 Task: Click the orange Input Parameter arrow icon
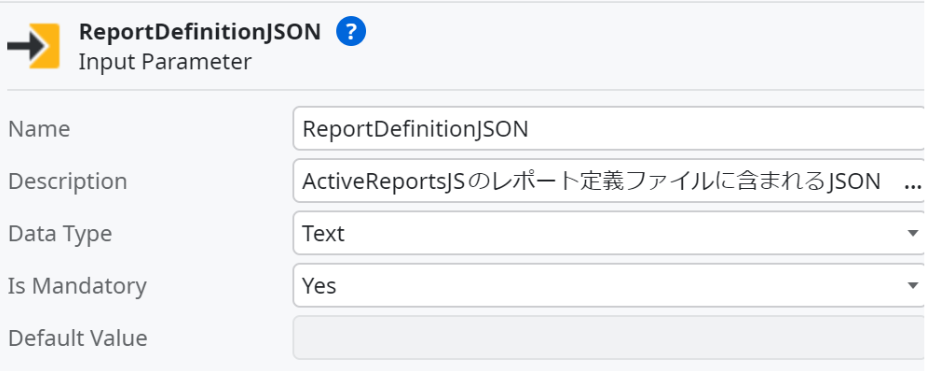pyautogui.click(x=34, y=46)
